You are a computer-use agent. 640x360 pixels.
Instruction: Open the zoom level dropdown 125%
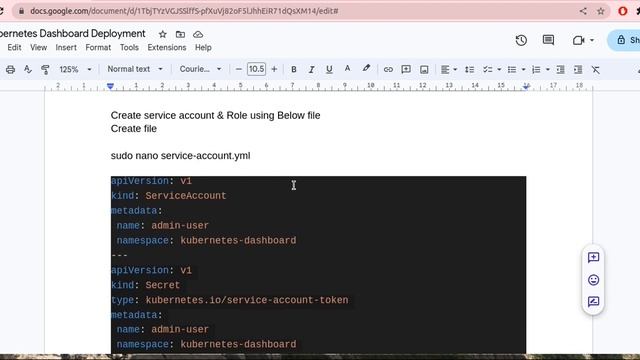[75, 69]
